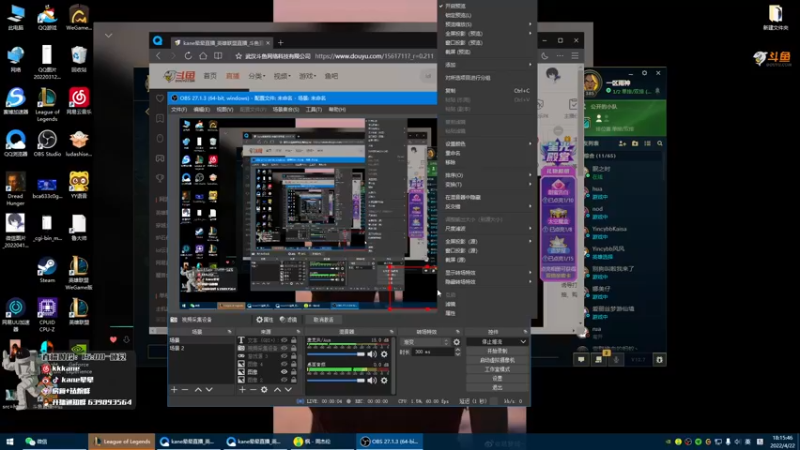Remove the selected scene with the minus icon
800x450 pixels.
coord(185,390)
